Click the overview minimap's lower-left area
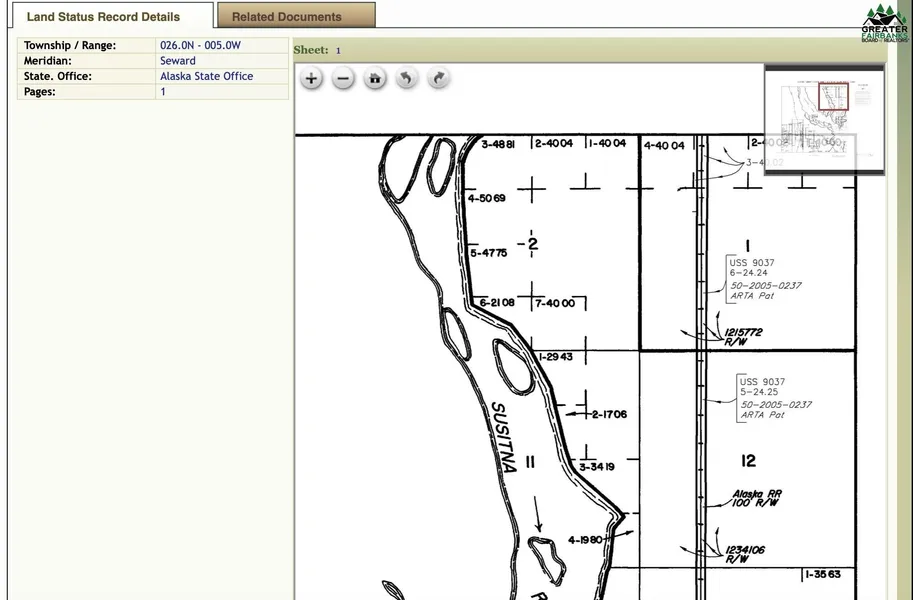Image resolution: width=913 pixels, height=600 pixels. point(790,150)
